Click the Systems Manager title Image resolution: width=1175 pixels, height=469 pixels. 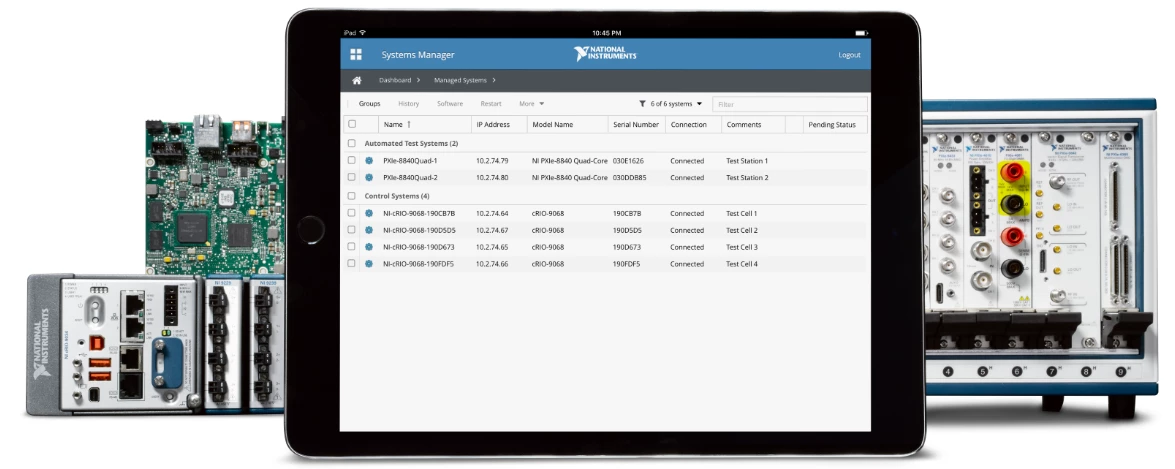pos(417,55)
